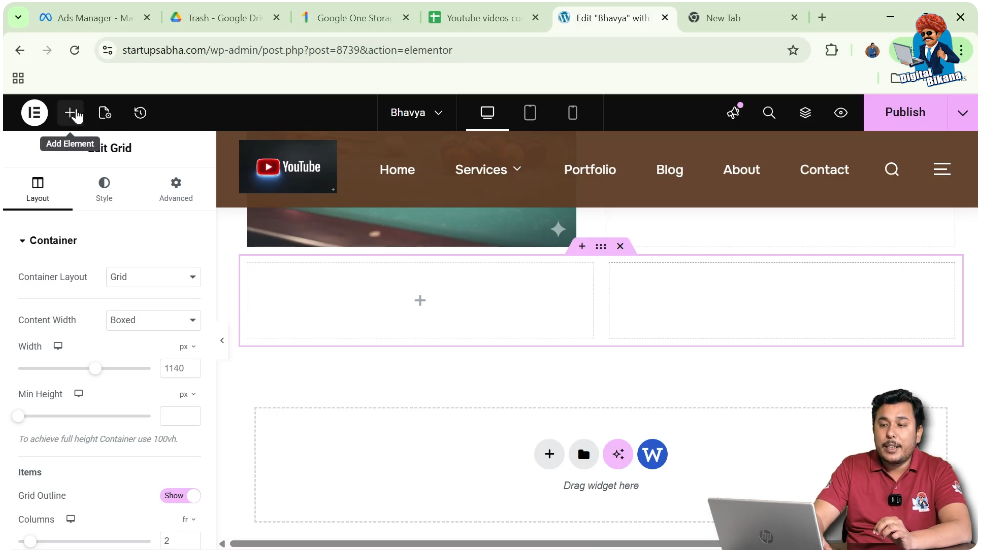Toggle the Grid Outline Show switch
Image resolution: width=983 pixels, height=553 pixels.
180,496
